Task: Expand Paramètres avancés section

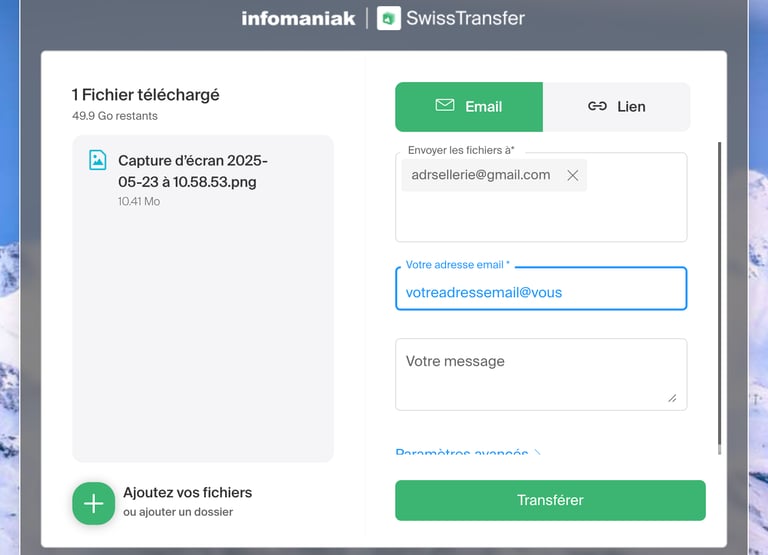Action: (461, 453)
